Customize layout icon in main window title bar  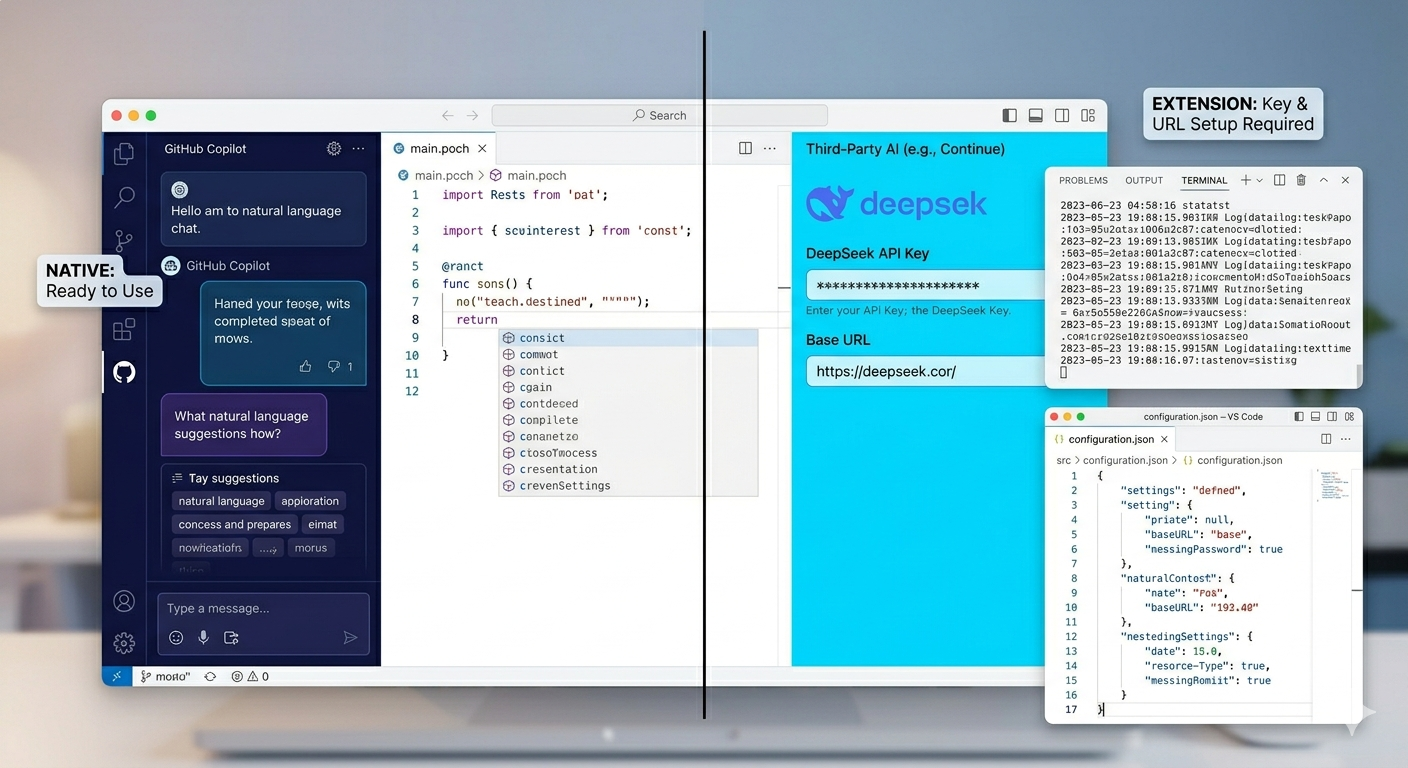[1088, 115]
